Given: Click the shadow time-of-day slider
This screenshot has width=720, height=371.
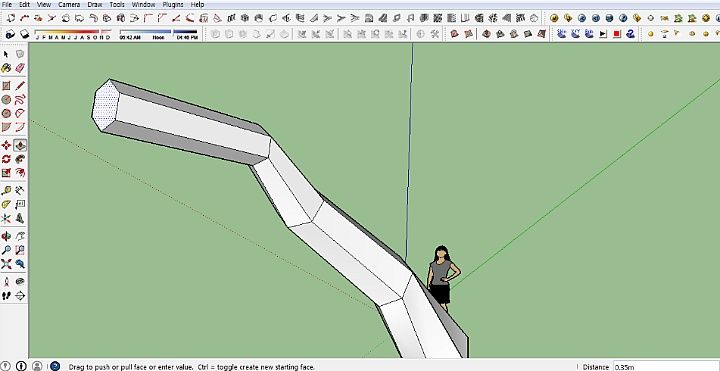Looking at the screenshot, I should (158, 32).
